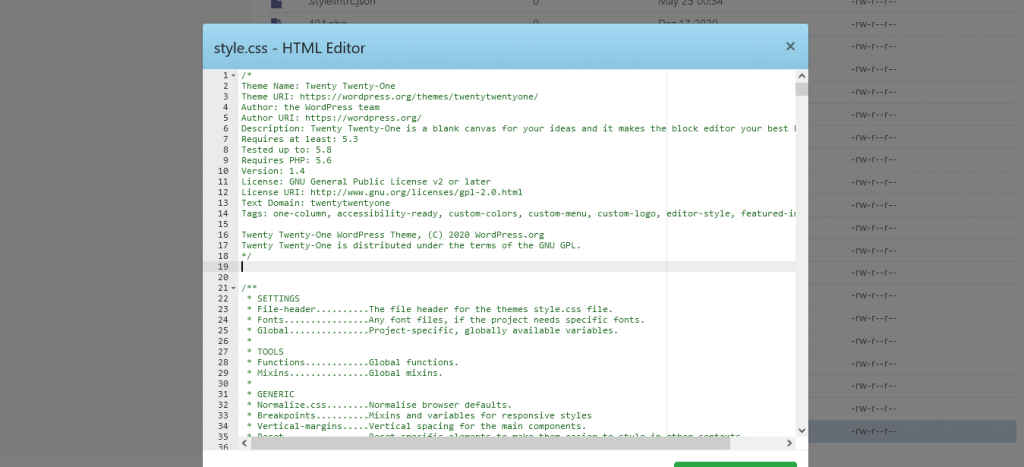Click the '* Global' project-specific variables line
The image size is (1024, 467).
pyautogui.click(x=432, y=330)
